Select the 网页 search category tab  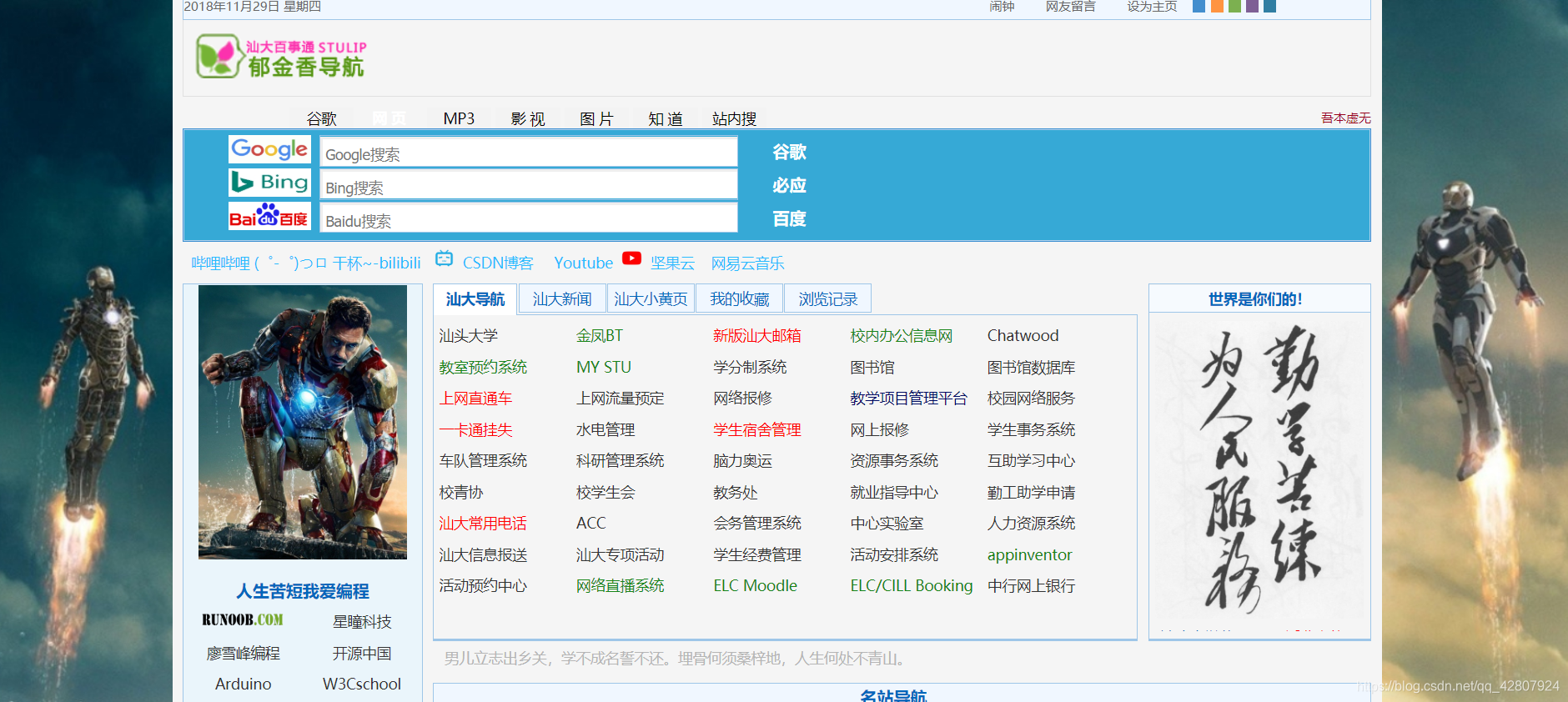pyautogui.click(x=389, y=118)
